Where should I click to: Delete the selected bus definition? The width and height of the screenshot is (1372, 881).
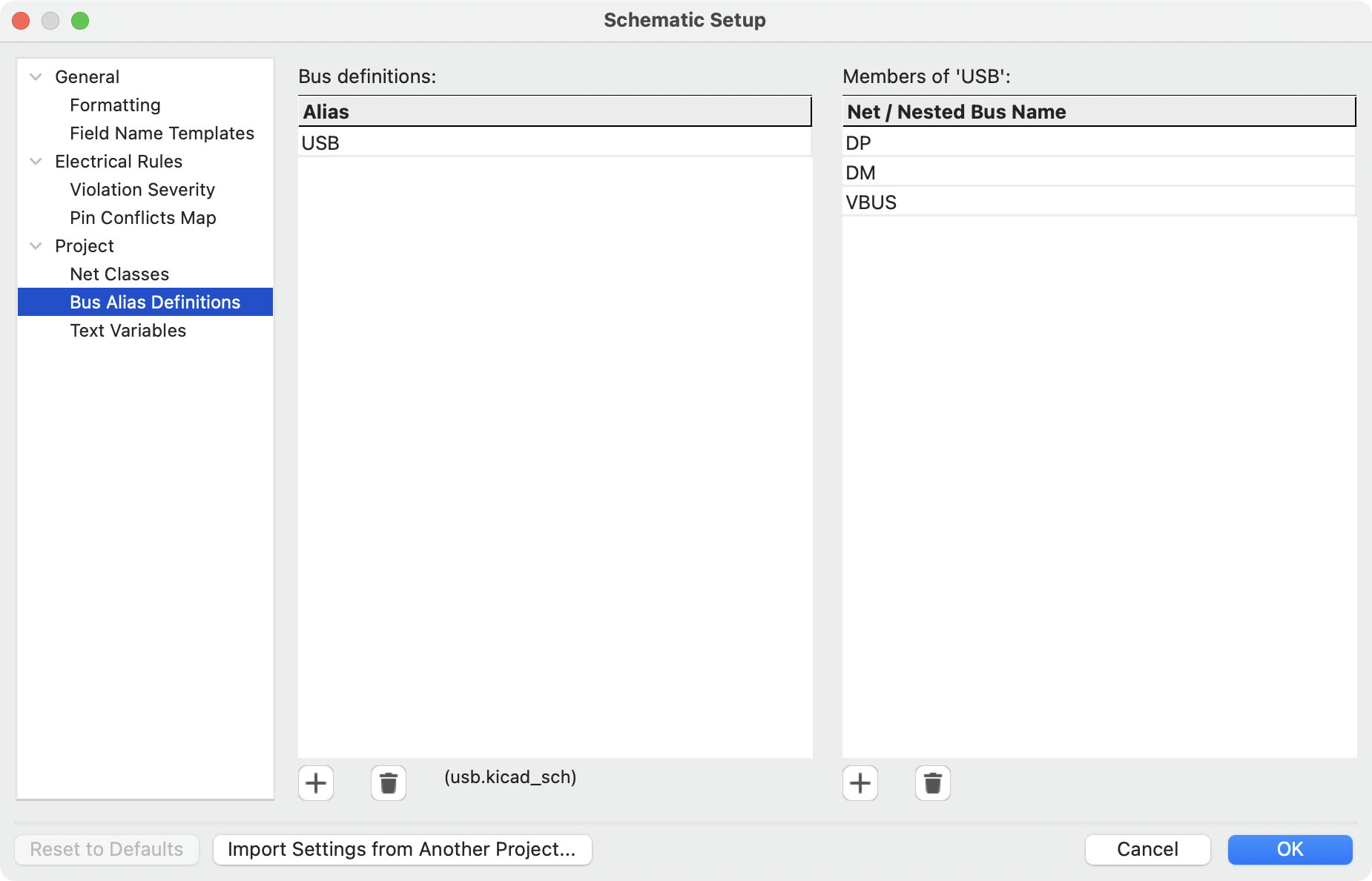(388, 783)
